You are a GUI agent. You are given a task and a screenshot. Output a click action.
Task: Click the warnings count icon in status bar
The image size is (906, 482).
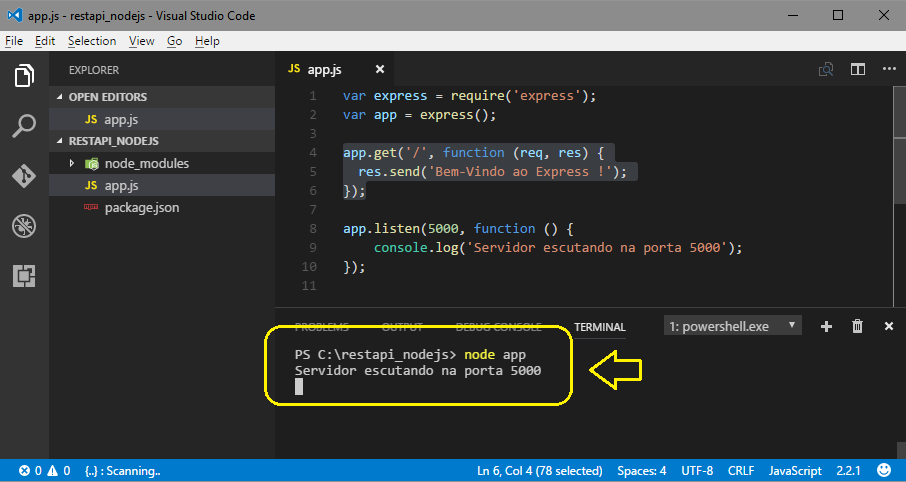[x=53, y=470]
